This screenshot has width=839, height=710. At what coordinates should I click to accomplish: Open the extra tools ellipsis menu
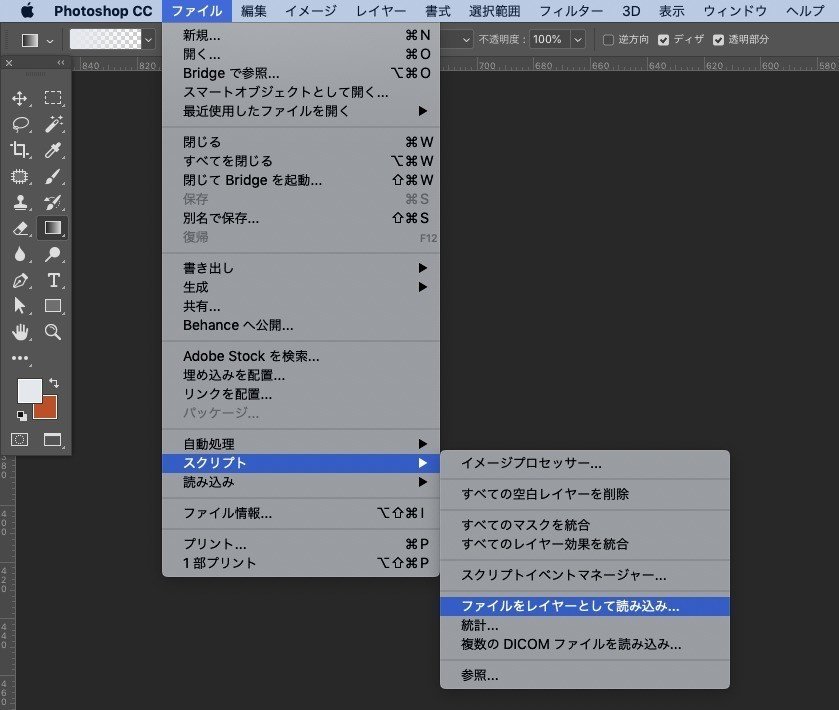pyautogui.click(x=20, y=358)
